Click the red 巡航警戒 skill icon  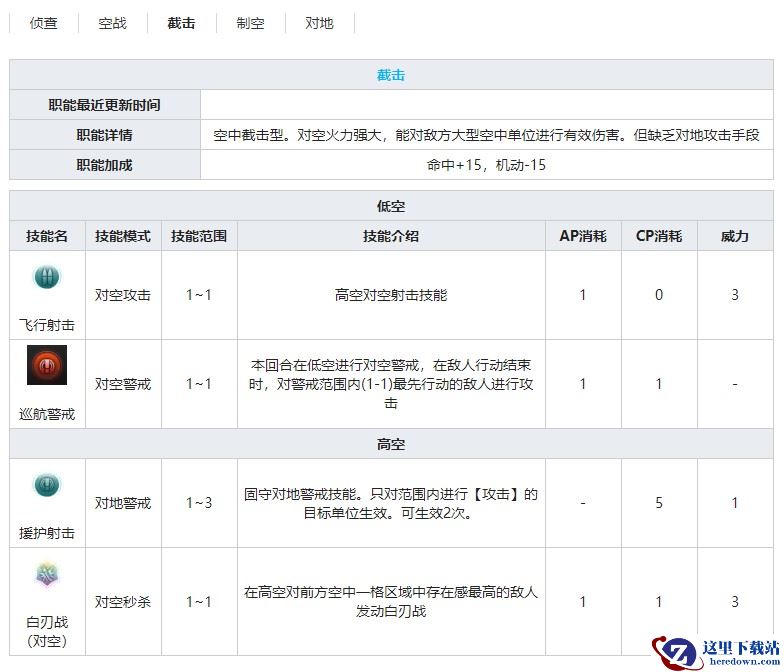coord(47,365)
